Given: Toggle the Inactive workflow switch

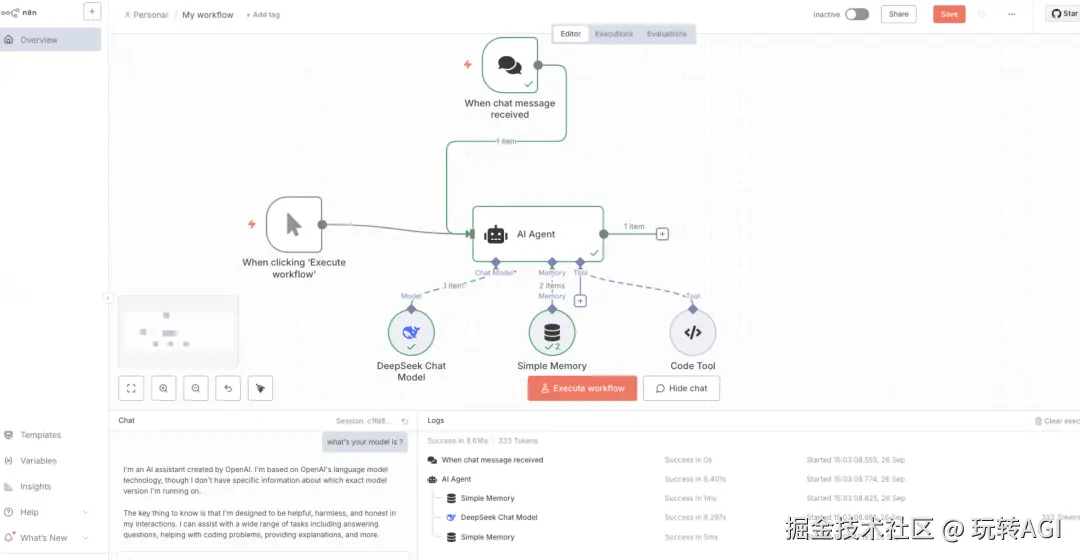Looking at the screenshot, I should 857,14.
